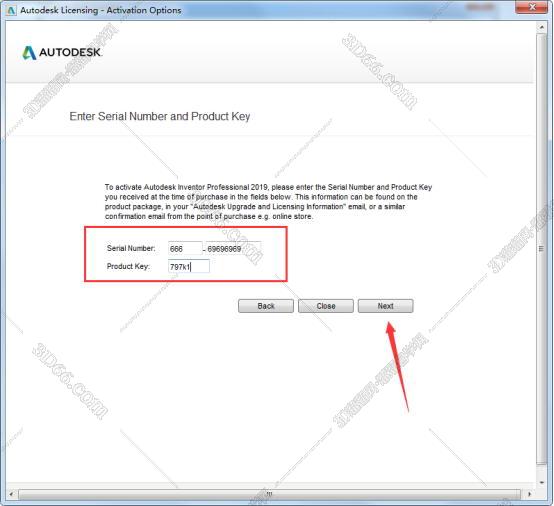Click the Autodesk icon in the title bar

tap(11, 10)
